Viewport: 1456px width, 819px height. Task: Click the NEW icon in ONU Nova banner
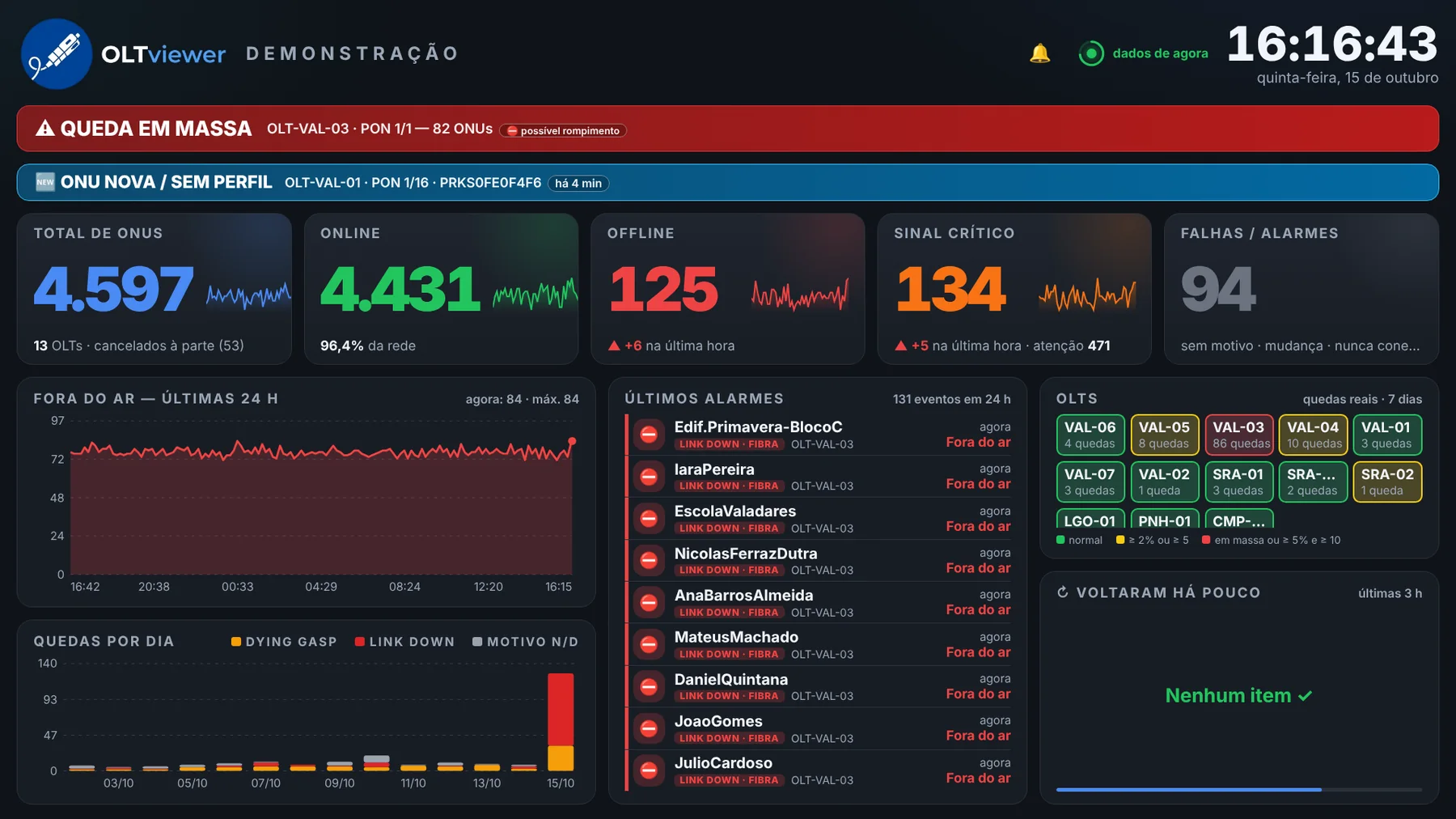(x=45, y=182)
